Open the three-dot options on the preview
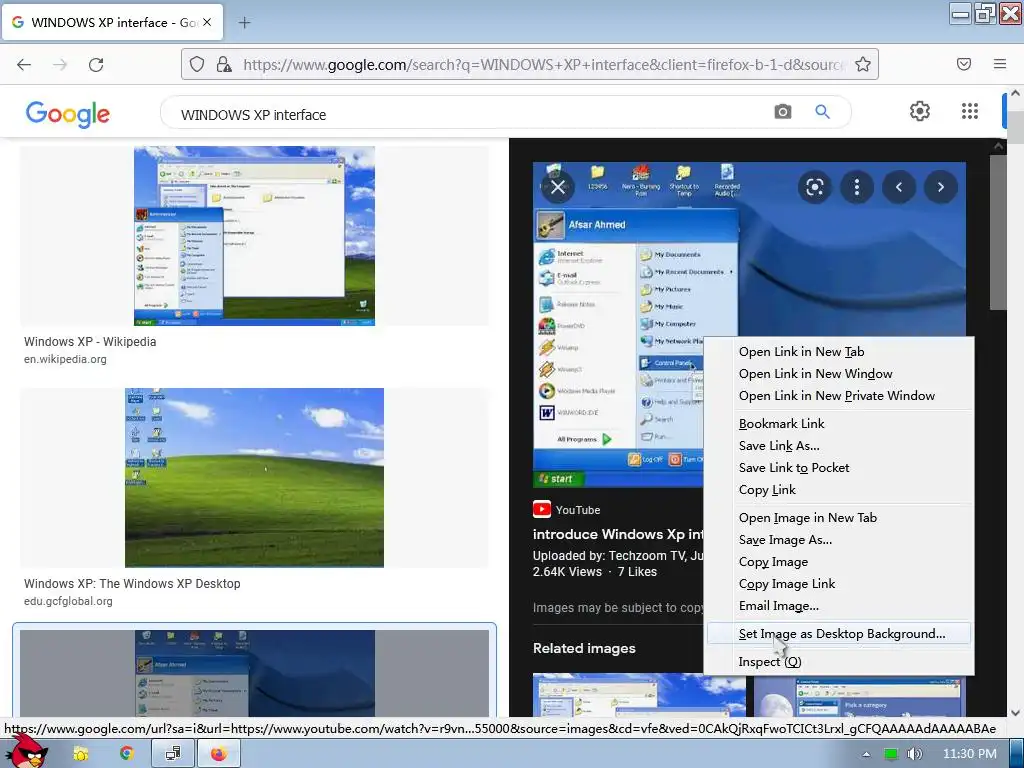Image resolution: width=1024 pixels, height=768 pixels. coord(856,187)
